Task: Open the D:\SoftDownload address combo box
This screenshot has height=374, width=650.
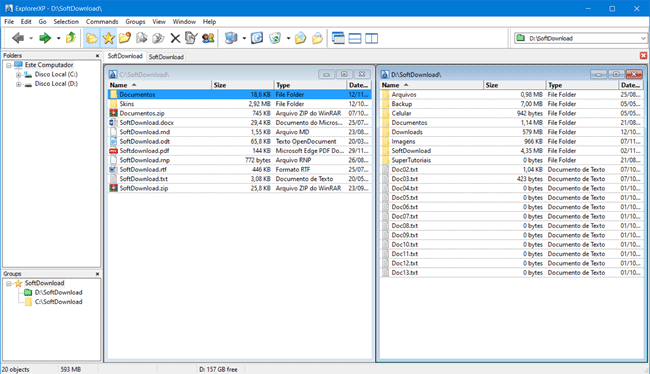Action: point(580,38)
